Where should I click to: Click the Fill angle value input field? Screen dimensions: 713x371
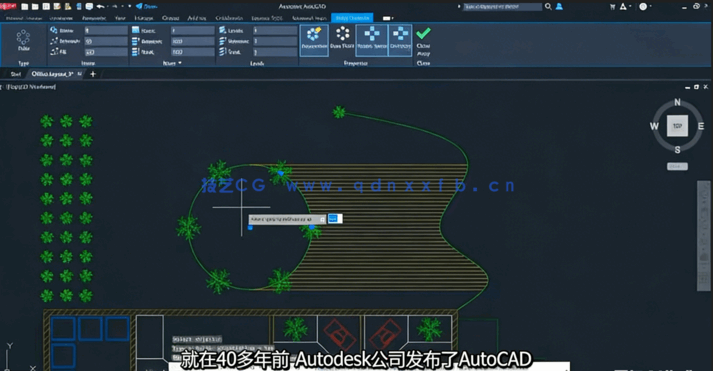tap(106, 52)
